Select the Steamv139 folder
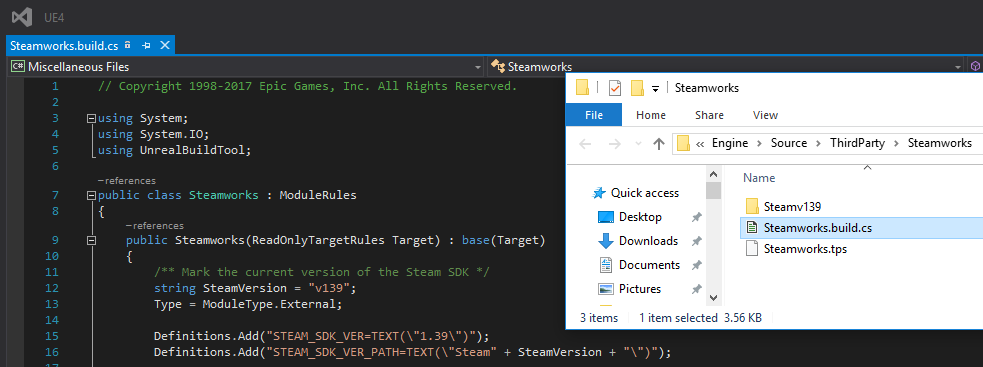983x367 pixels. (792, 206)
